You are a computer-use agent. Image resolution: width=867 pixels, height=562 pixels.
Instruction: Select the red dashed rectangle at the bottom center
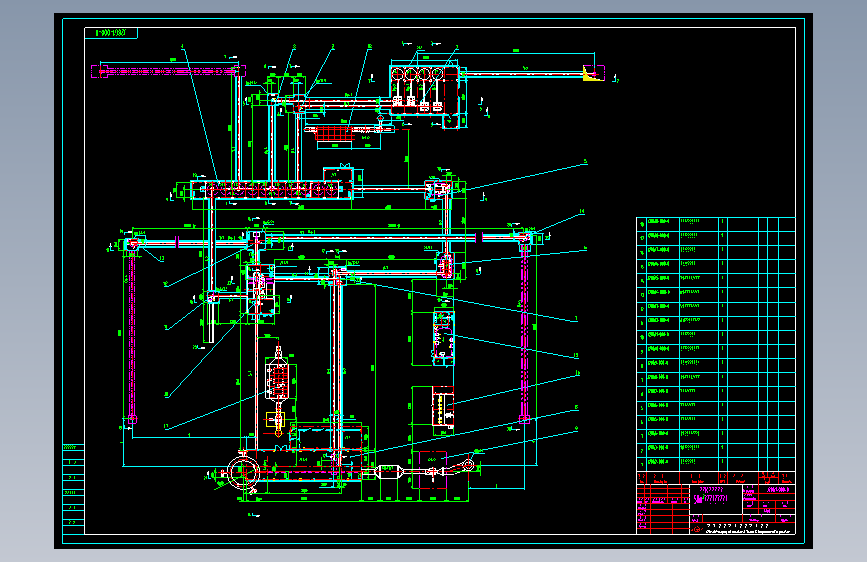pos(326,436)
